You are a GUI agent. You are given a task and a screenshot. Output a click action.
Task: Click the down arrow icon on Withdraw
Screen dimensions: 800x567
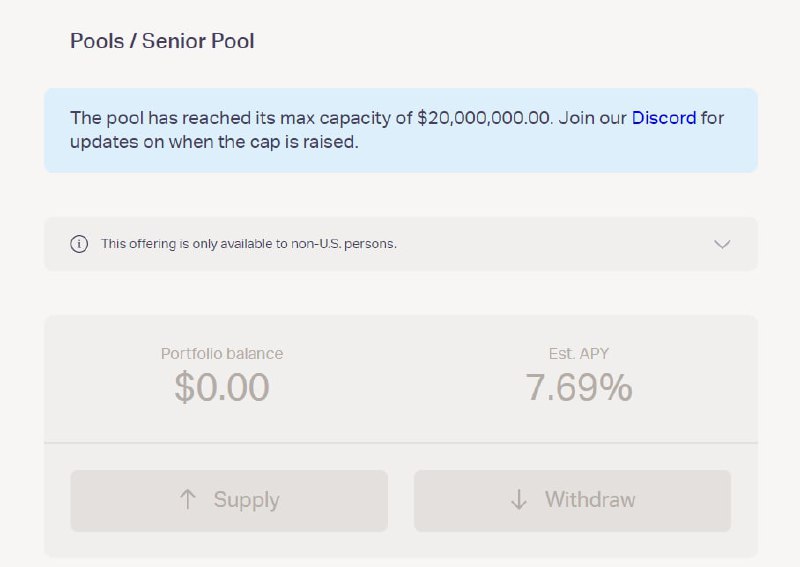(x=519, y=500)
